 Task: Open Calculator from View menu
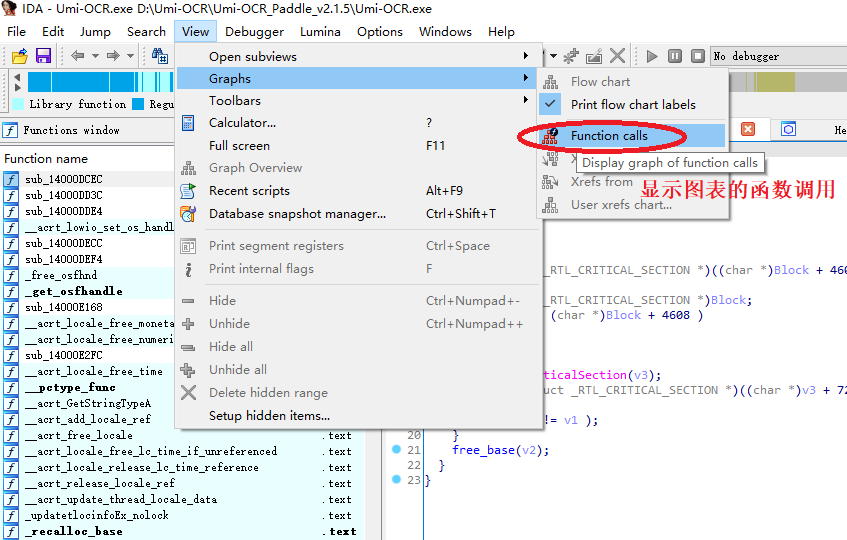(359, 123)
